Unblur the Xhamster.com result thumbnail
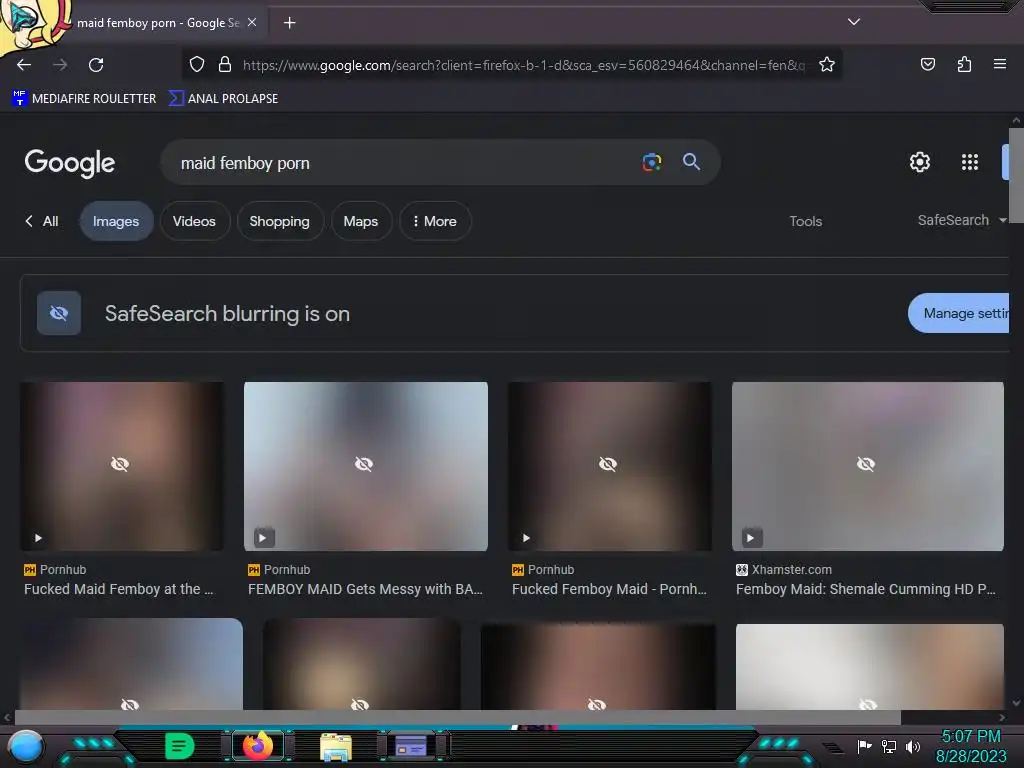Image resolution: width=1024 pixels, height=768 pixels. (x=866, y=464)
